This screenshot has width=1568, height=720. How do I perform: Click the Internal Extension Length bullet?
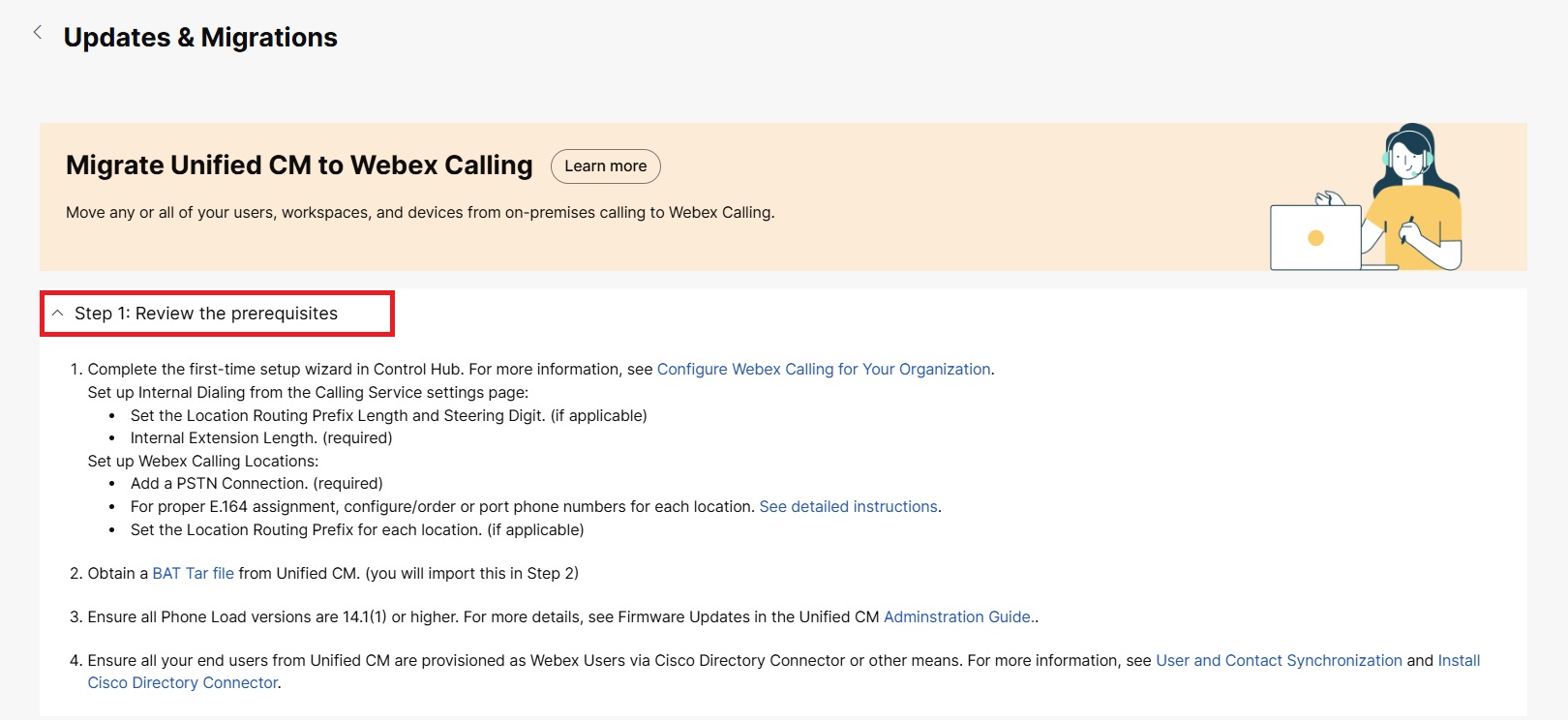pyautogui.click(x=261, y=438)
